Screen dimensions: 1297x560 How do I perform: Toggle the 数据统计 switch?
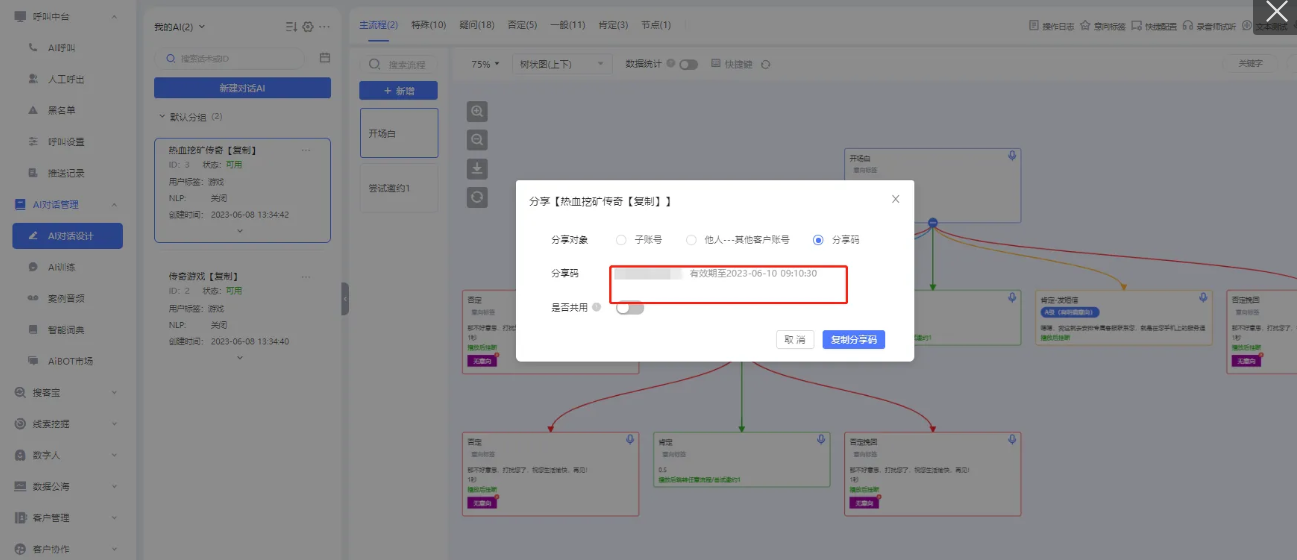[x=688, y=64]
